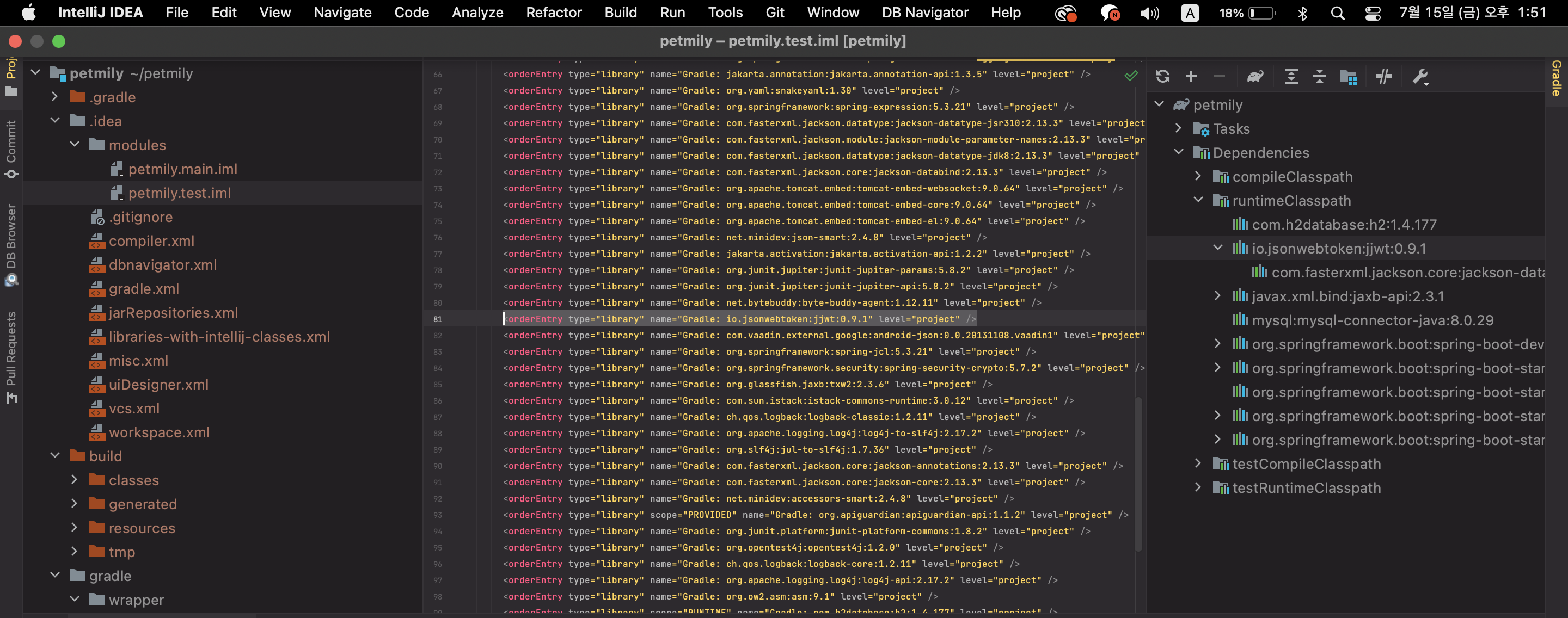Select petmily.test.iml in project tree
This screenshot has height=618, width=1568.
click(179, 193)
